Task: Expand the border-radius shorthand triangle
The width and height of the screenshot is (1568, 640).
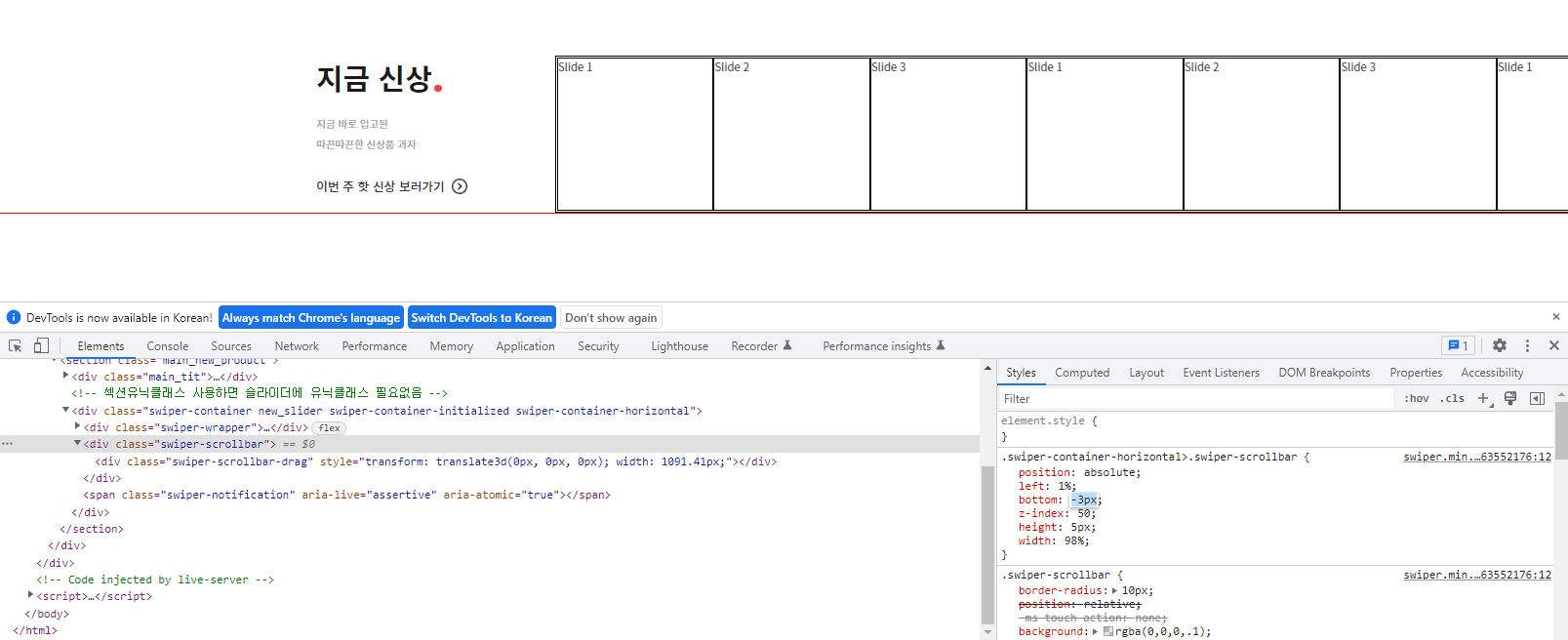Action: click(1114, 590)
